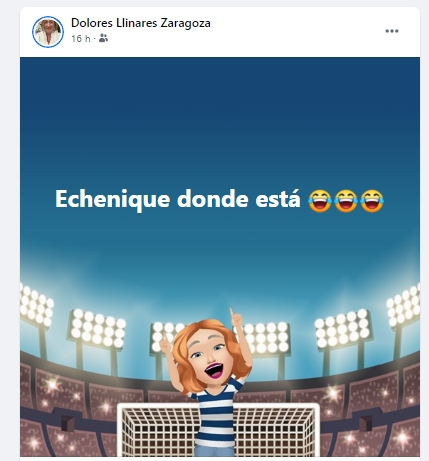The image size is (429, 461).
Task: Click the last laughing-crying emoji
Action: [372, 201]
